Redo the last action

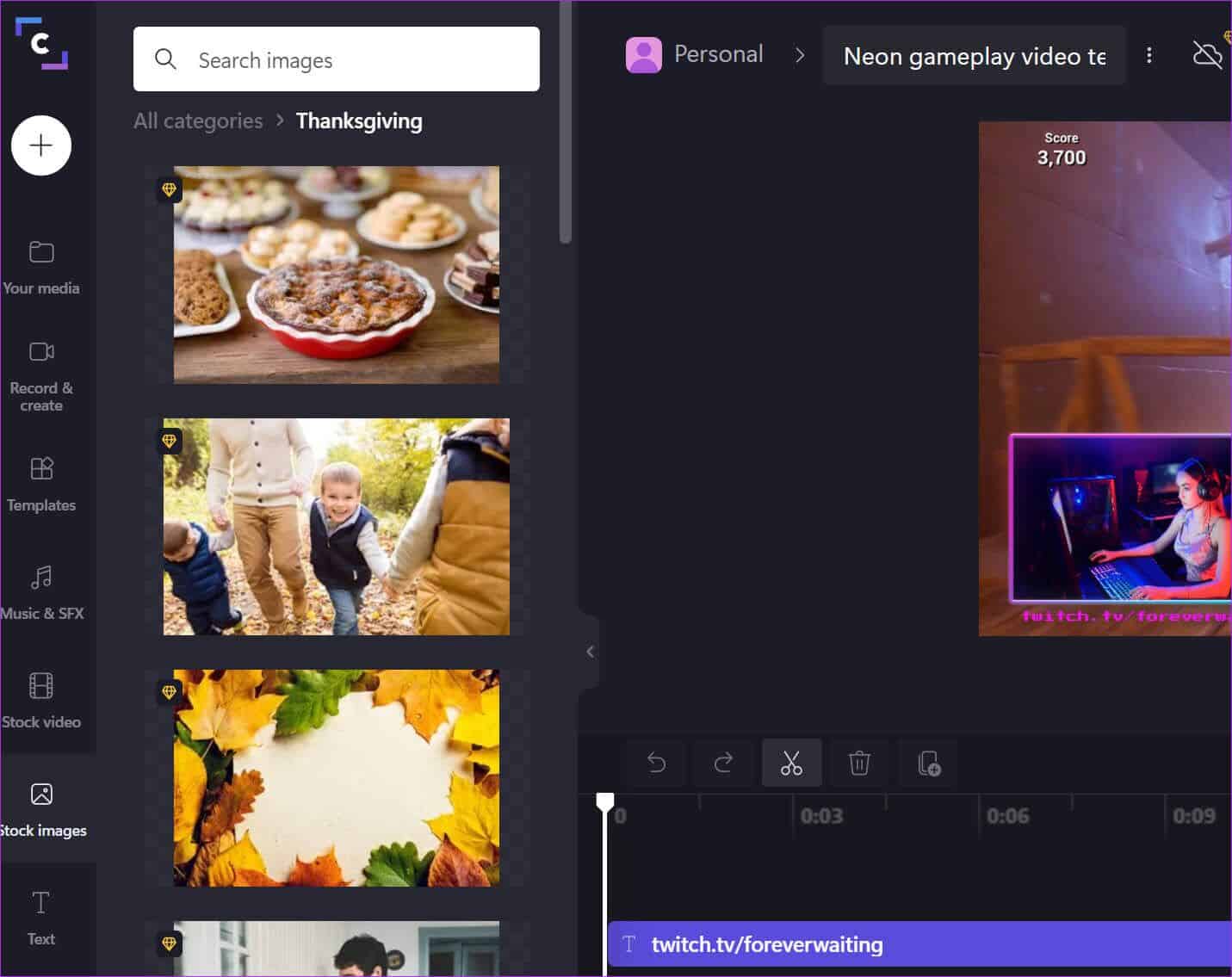pos(724,763)
